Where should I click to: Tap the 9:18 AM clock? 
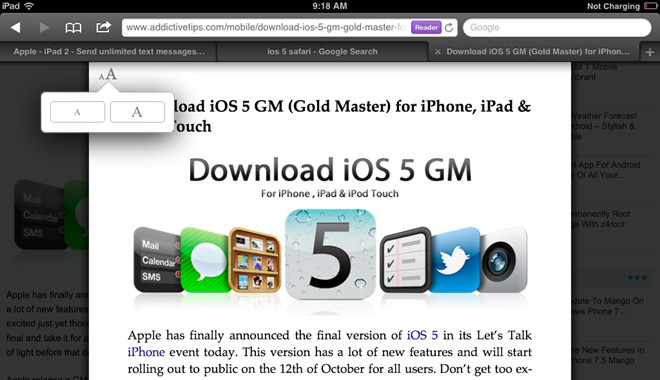point(330,6)
